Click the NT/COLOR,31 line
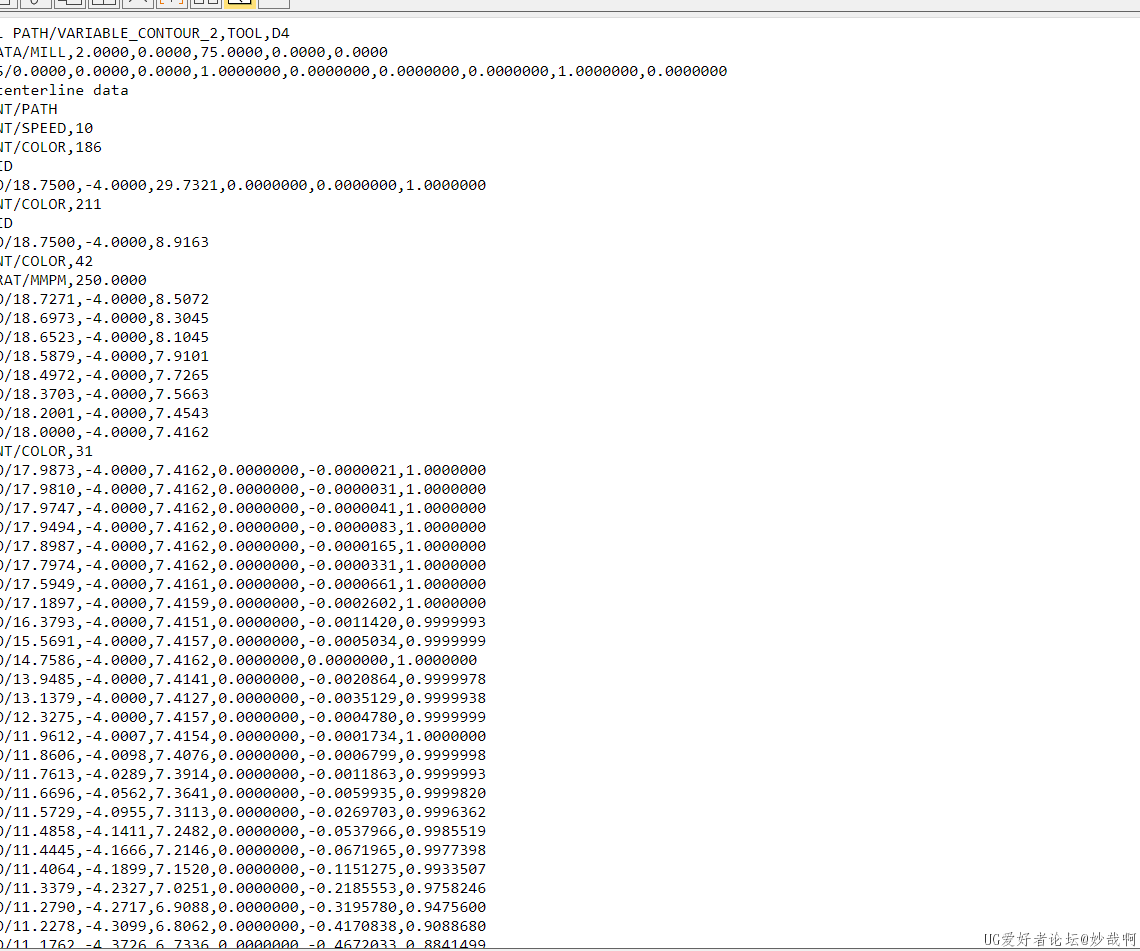The height and width of the screenshot is (951, 1140). pyautogui.click(x=47, y=451)
